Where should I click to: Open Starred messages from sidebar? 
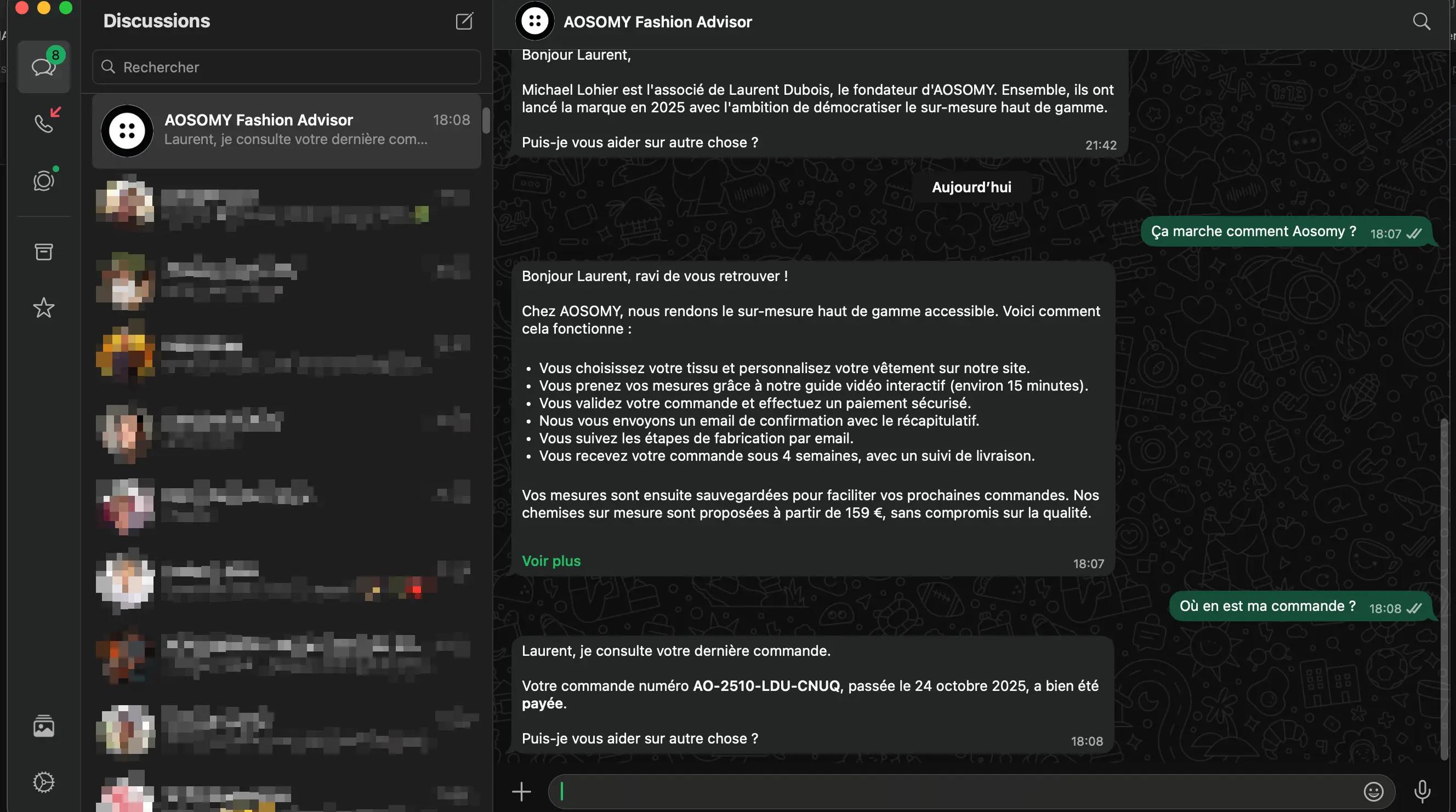point(43,308)
